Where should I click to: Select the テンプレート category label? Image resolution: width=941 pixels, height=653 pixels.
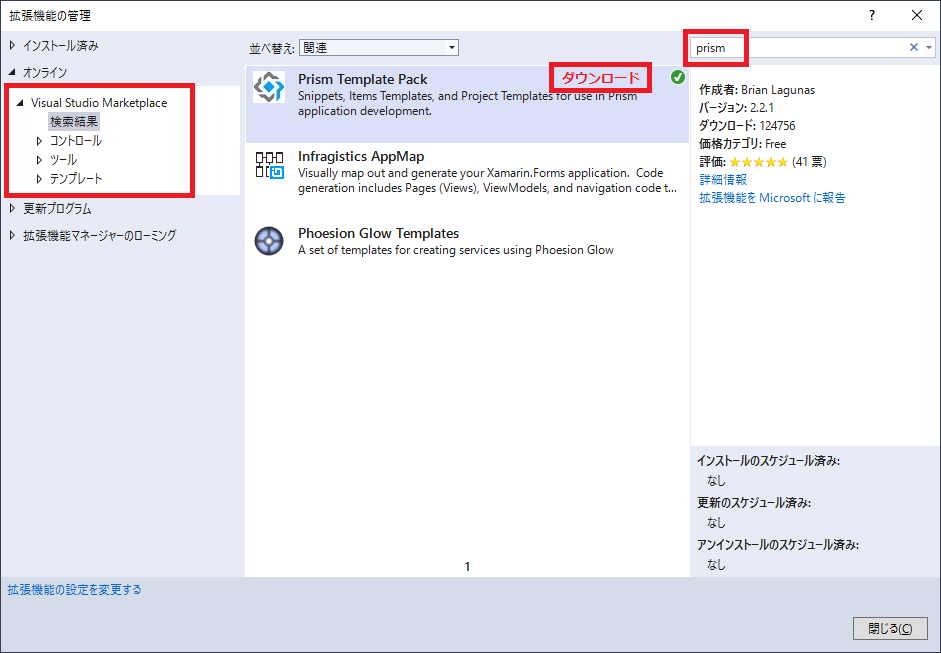click(x=76, y=179)
